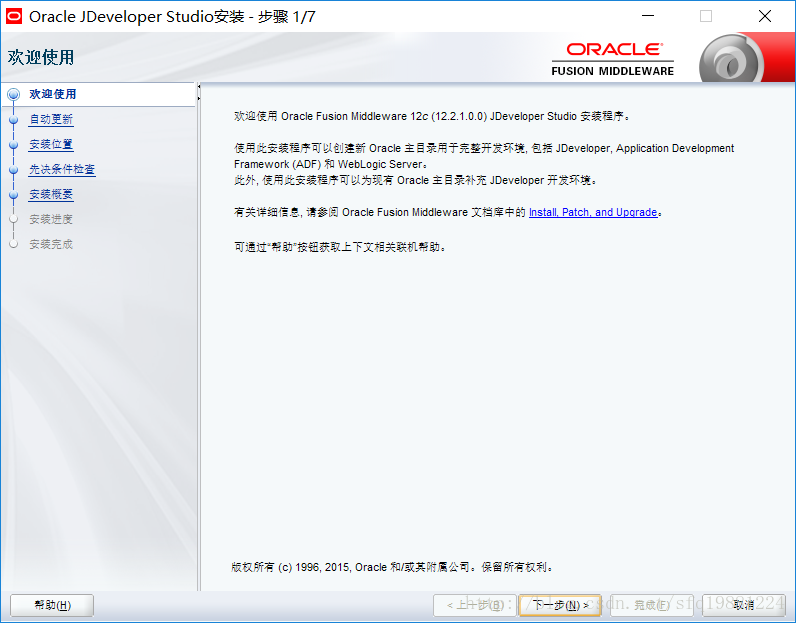Cancel the install with 取消 button
Viewport: 796px width, 623px height.
tap(744, 605)
